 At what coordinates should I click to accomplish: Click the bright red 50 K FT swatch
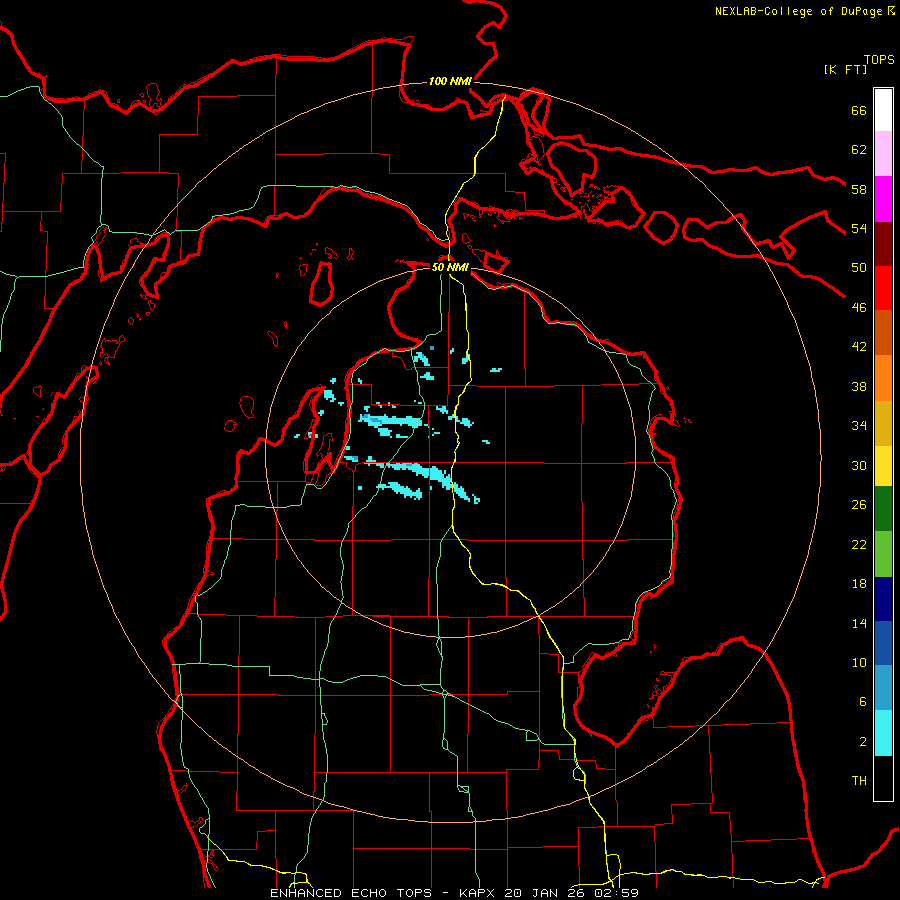tap(883, 288)
